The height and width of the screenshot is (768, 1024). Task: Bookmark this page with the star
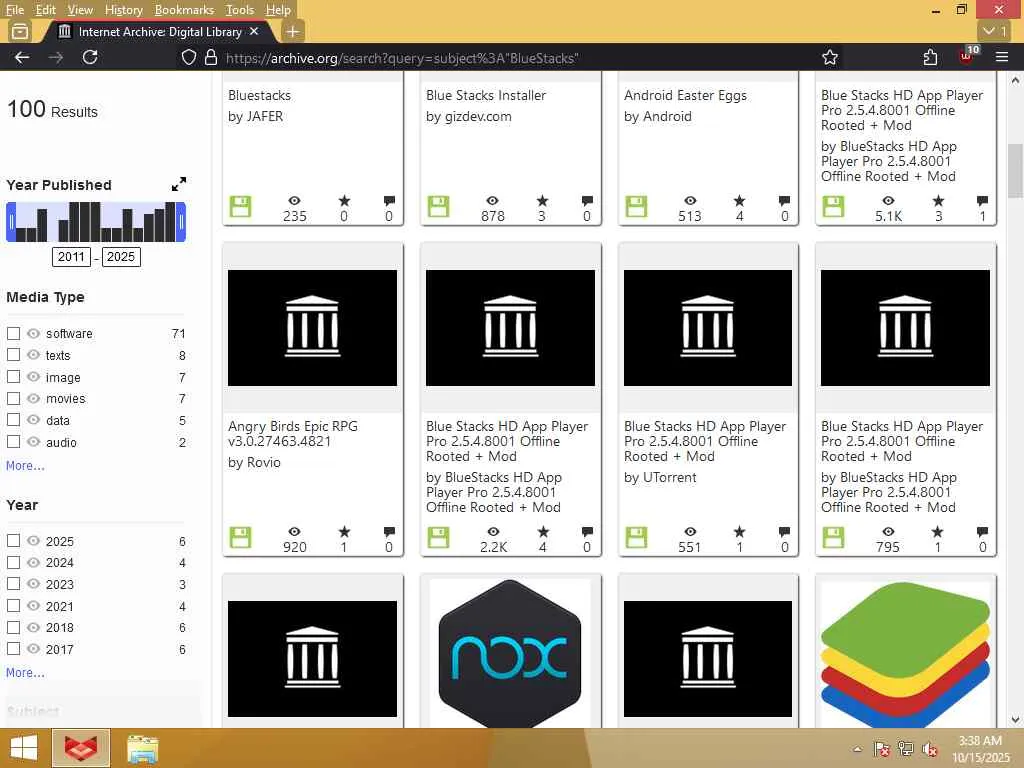[x=830, y=57]
